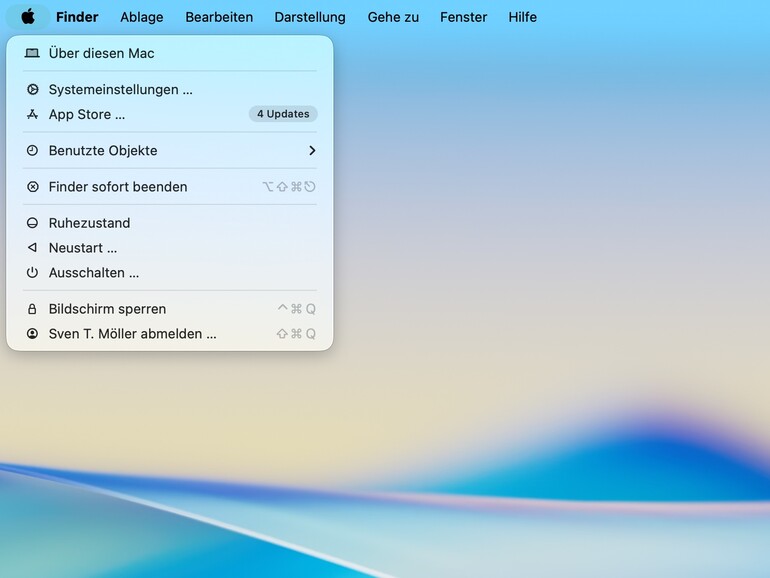Open the Gehe zu menu
This screenshot has height=578, width=770.
click(393, 17)
